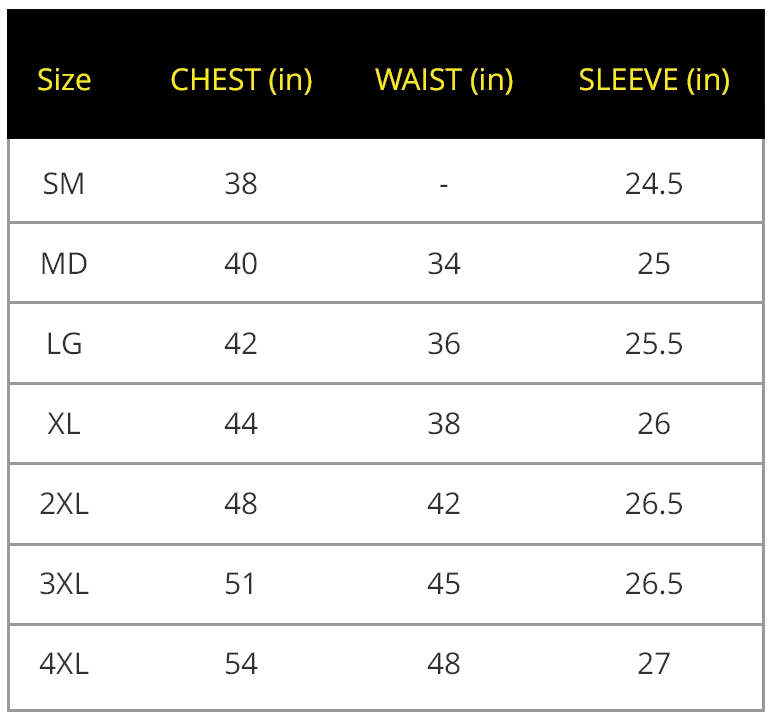Select the XL size row label
773x720 pixels.
[x=64, y=424]
